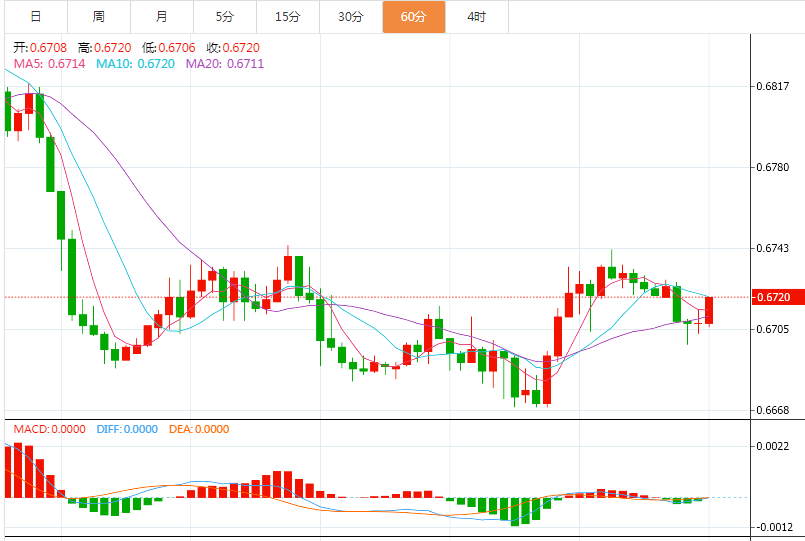Open the 月 monthly chart tab

(162, 17)
